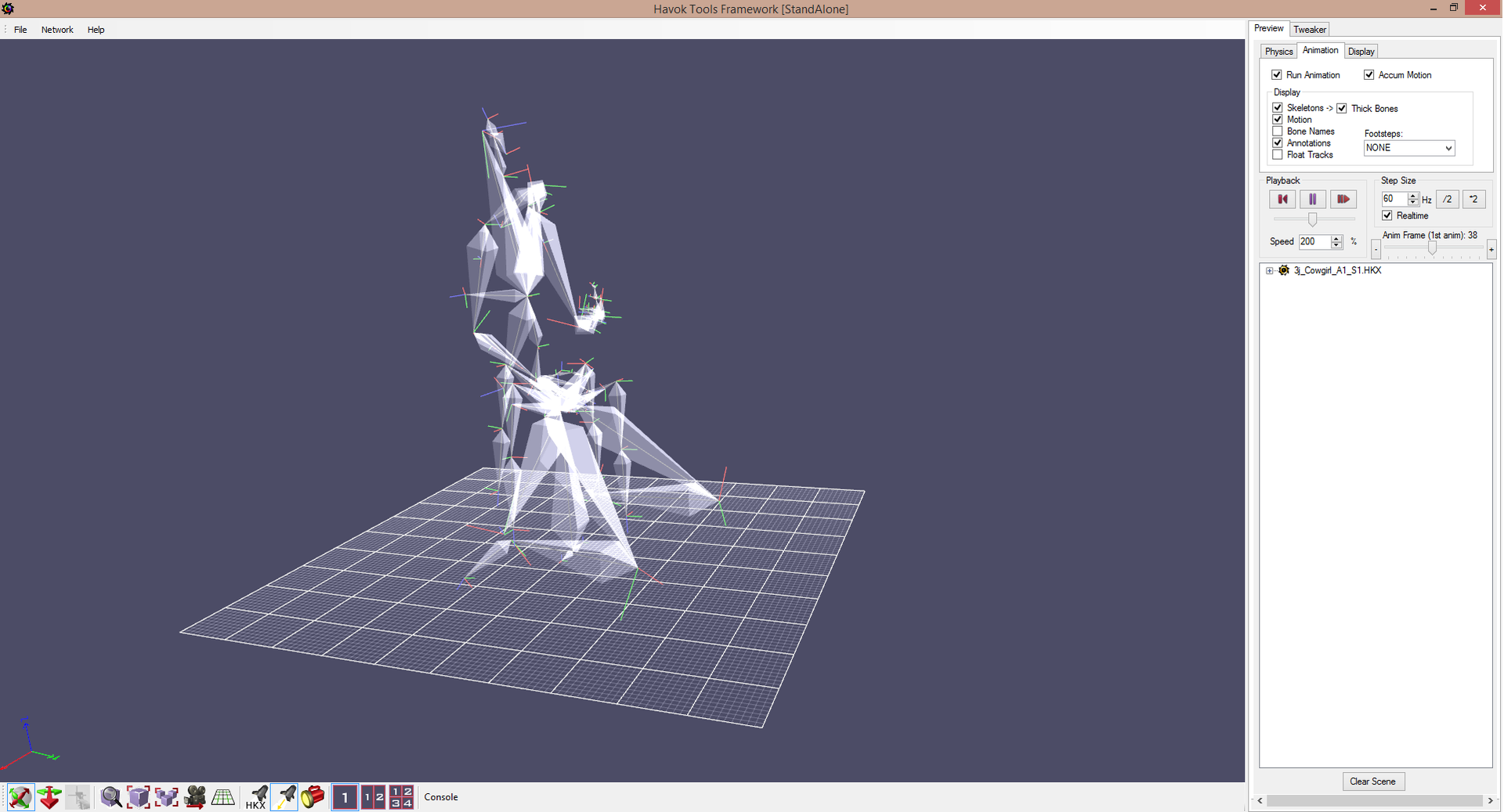Enable Bone Names checkbox
The width and height of the screenshot is (1504, 812).
click(x=1278, y=132)
